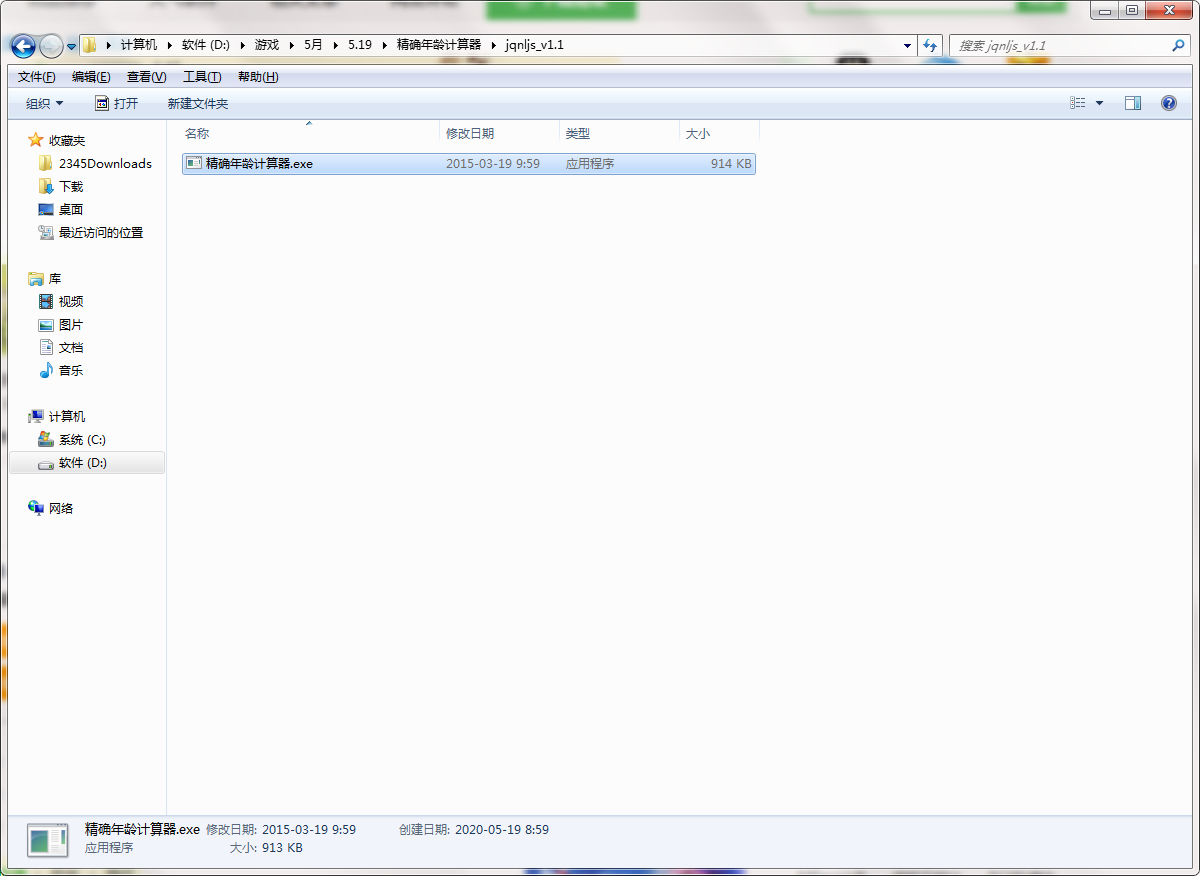Open the 2345Downloads folder in favorites
This screenshot has width=1200, height=876.
(x=105, y=163)
